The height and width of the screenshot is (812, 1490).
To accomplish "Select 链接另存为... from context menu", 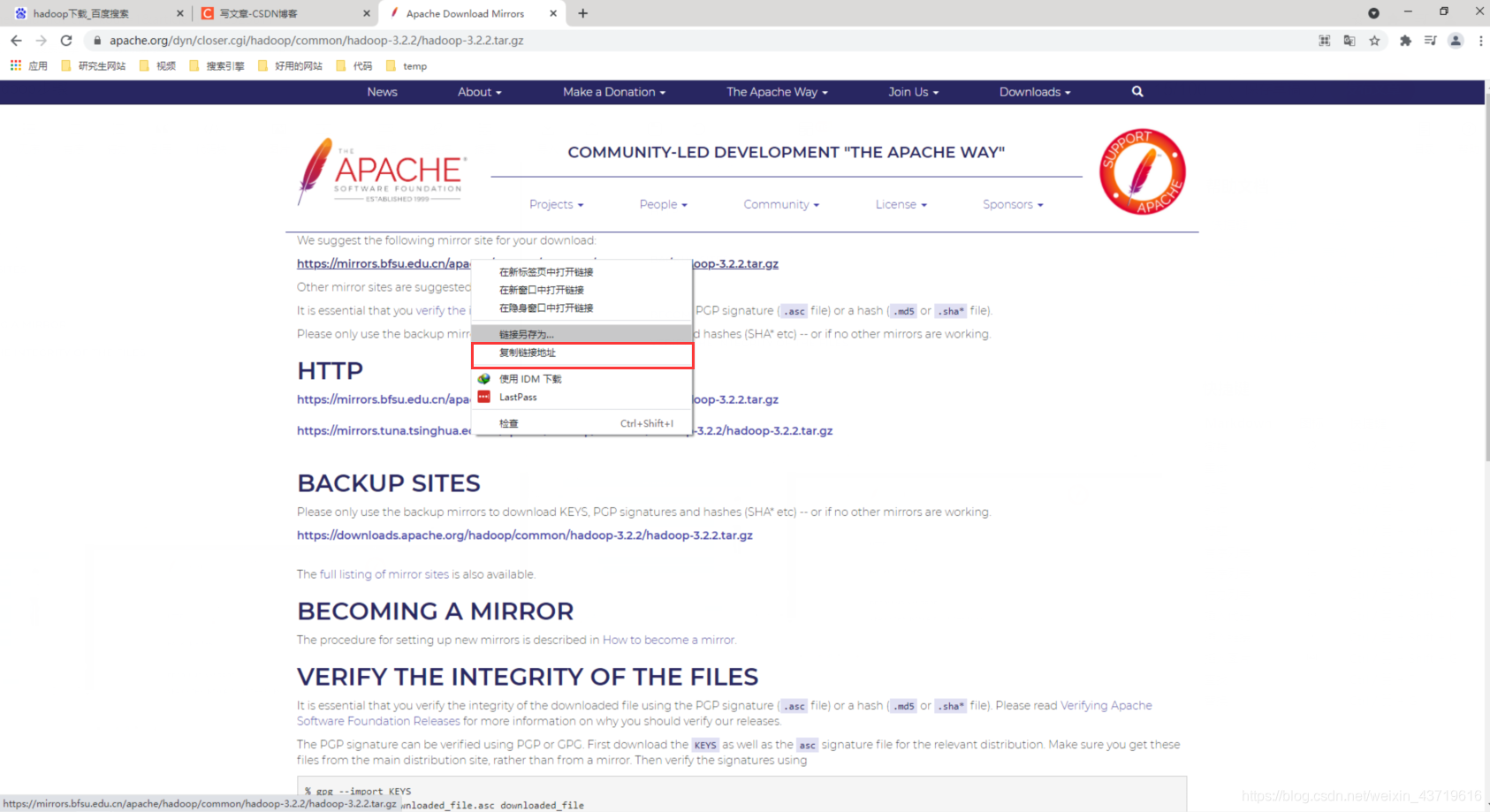I will coord(582,334).
